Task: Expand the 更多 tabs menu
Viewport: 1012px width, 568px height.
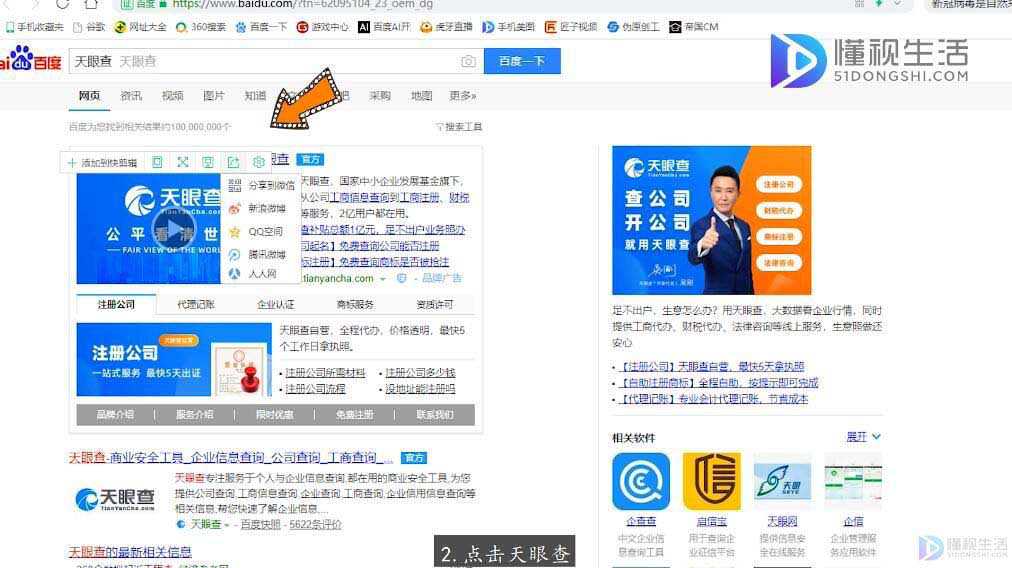Action: tap(463, 96)
